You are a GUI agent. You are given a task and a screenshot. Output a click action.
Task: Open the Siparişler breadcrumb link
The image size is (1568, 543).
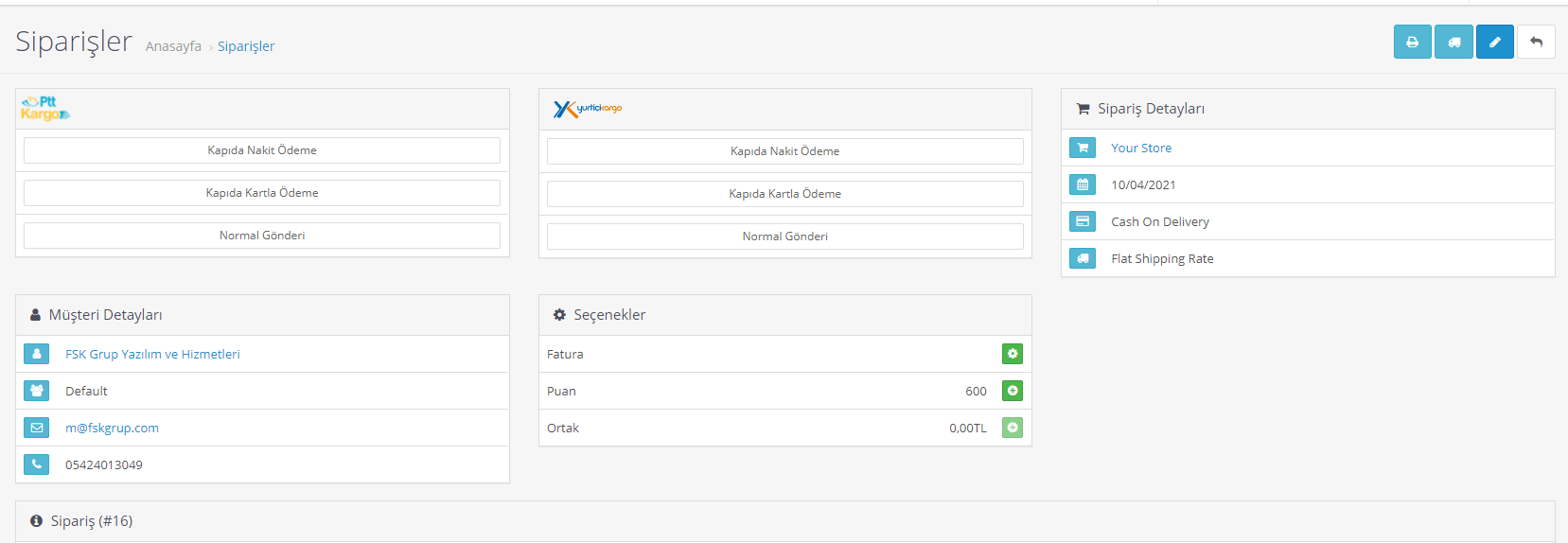point(246,46)
